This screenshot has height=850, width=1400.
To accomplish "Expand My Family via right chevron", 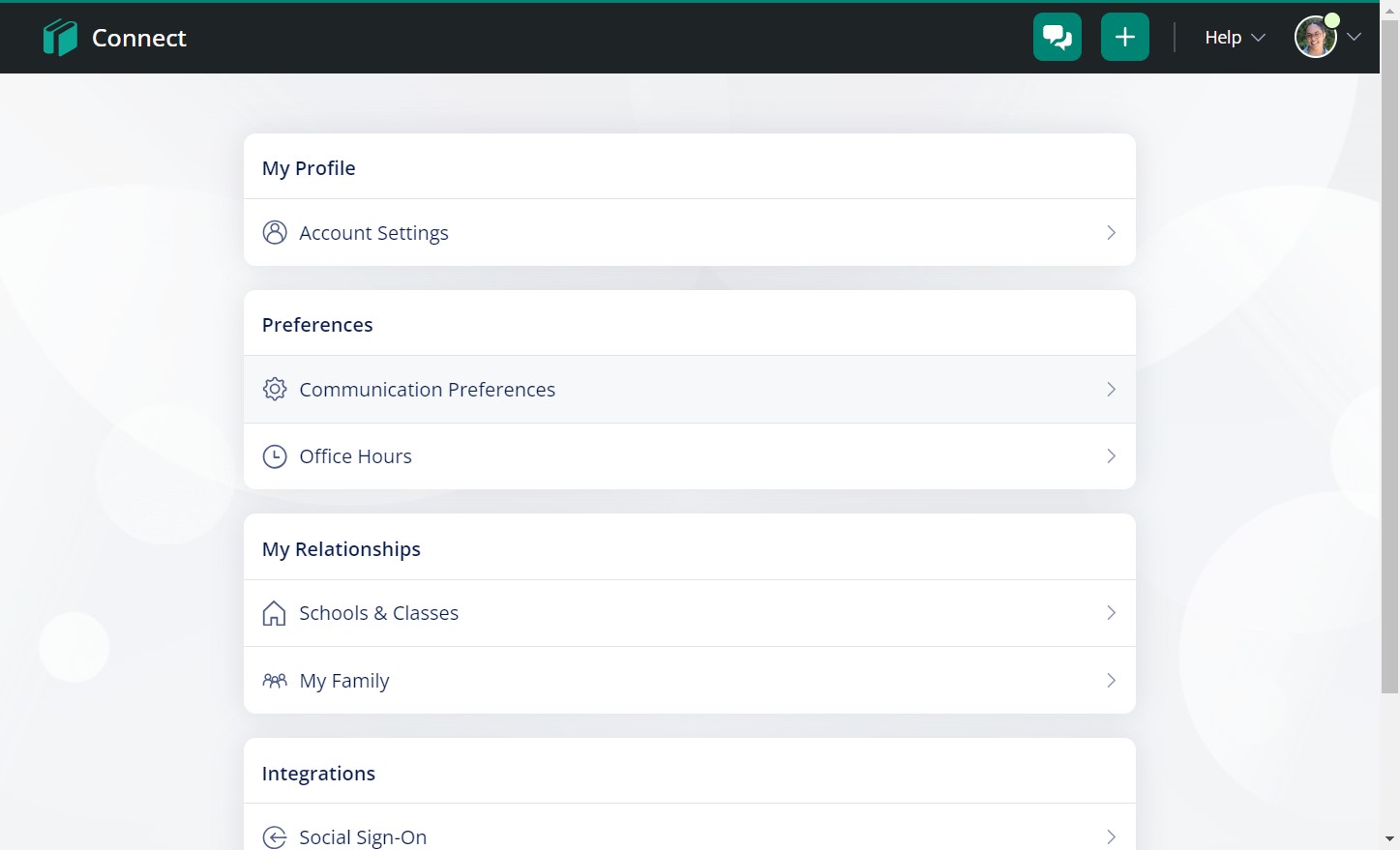I will pos(1111,681).
